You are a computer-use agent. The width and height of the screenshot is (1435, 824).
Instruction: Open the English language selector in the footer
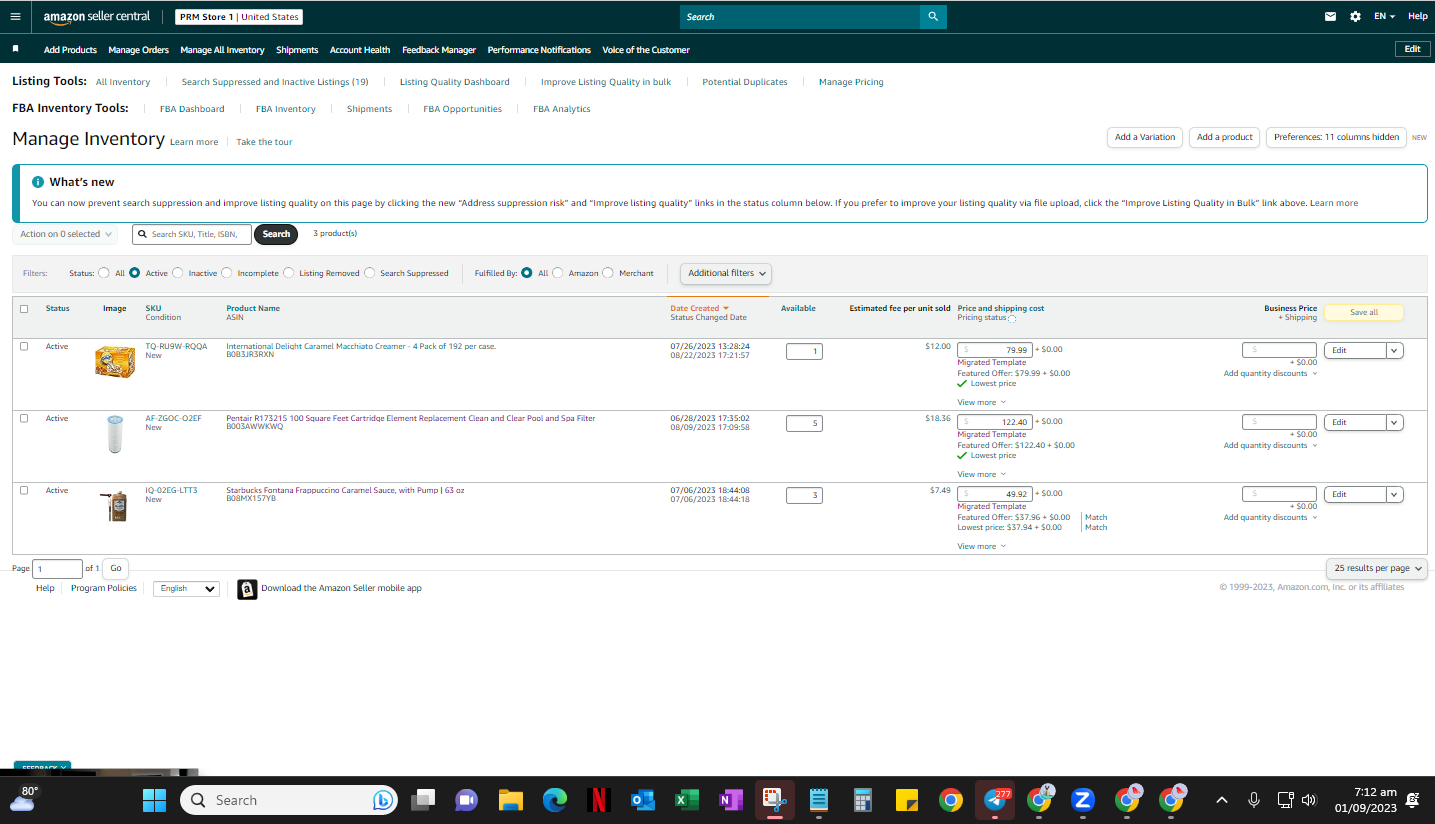click(x=186, y=589)
